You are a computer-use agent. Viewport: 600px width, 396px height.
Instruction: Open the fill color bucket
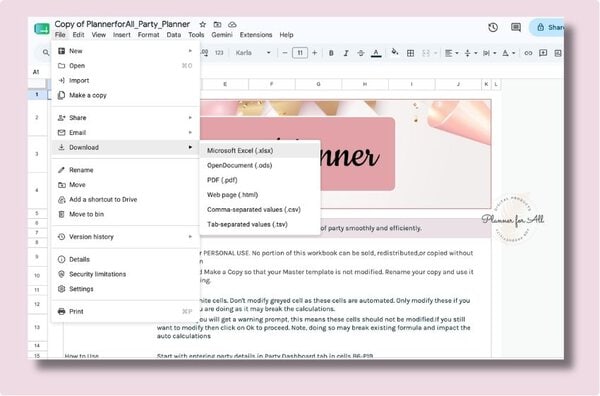tap(395, 52)
